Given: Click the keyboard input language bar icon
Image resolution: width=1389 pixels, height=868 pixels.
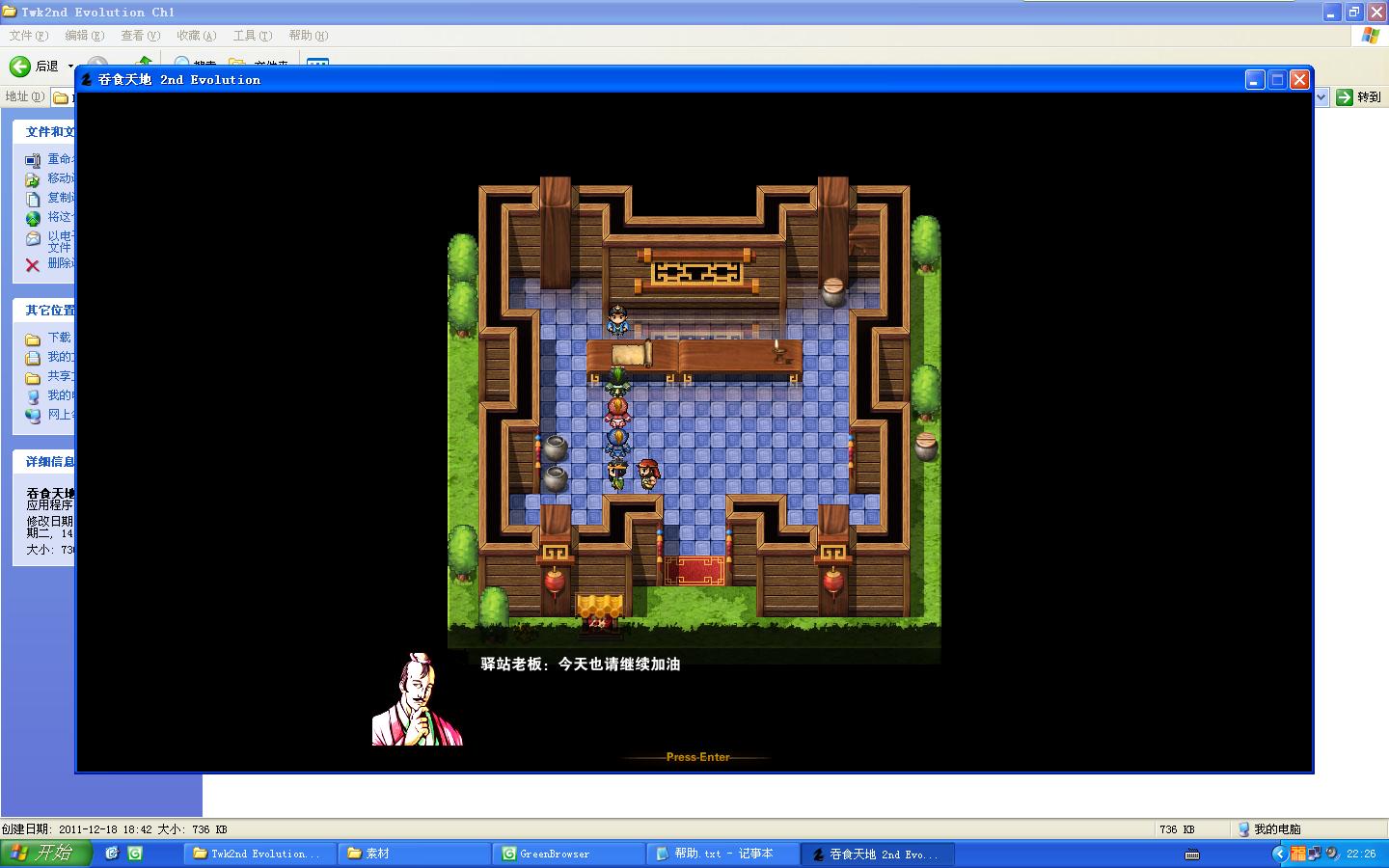Looking at the screenshot, I should tap(1192, 854).
